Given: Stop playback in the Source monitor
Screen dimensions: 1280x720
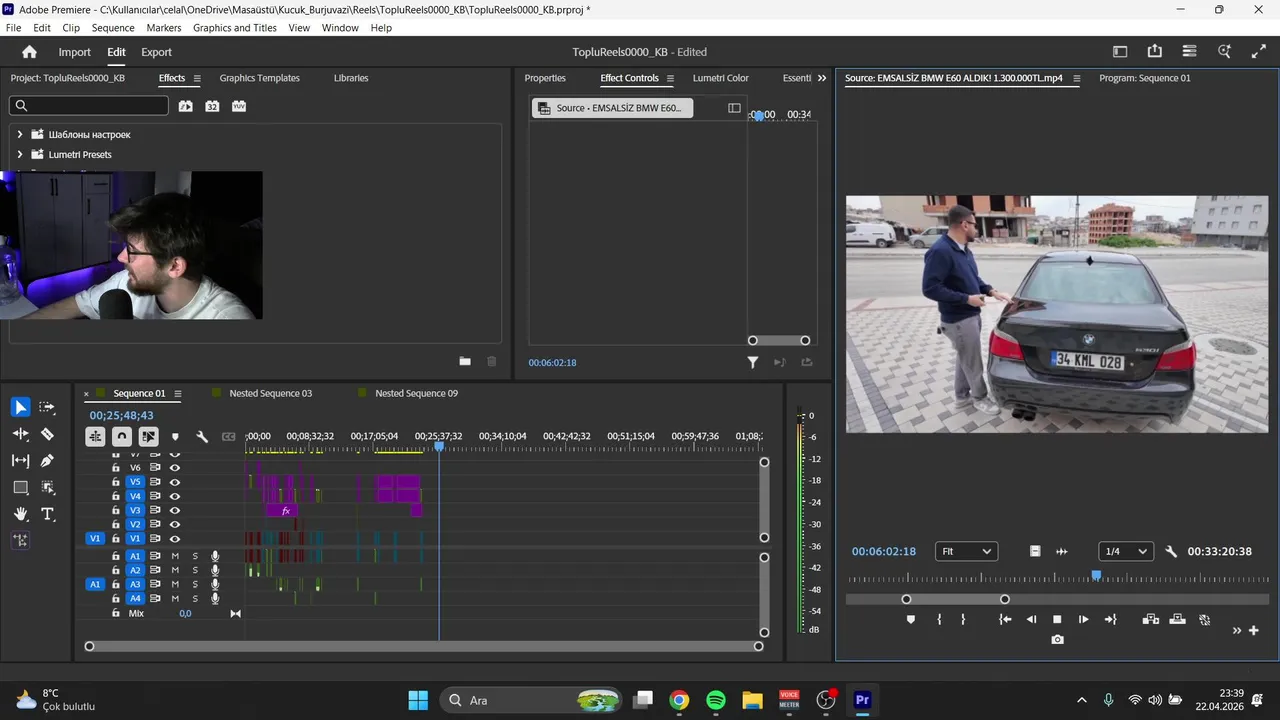Looking at the screenshot, I should pyautogui.click(x=1057, y=620).
